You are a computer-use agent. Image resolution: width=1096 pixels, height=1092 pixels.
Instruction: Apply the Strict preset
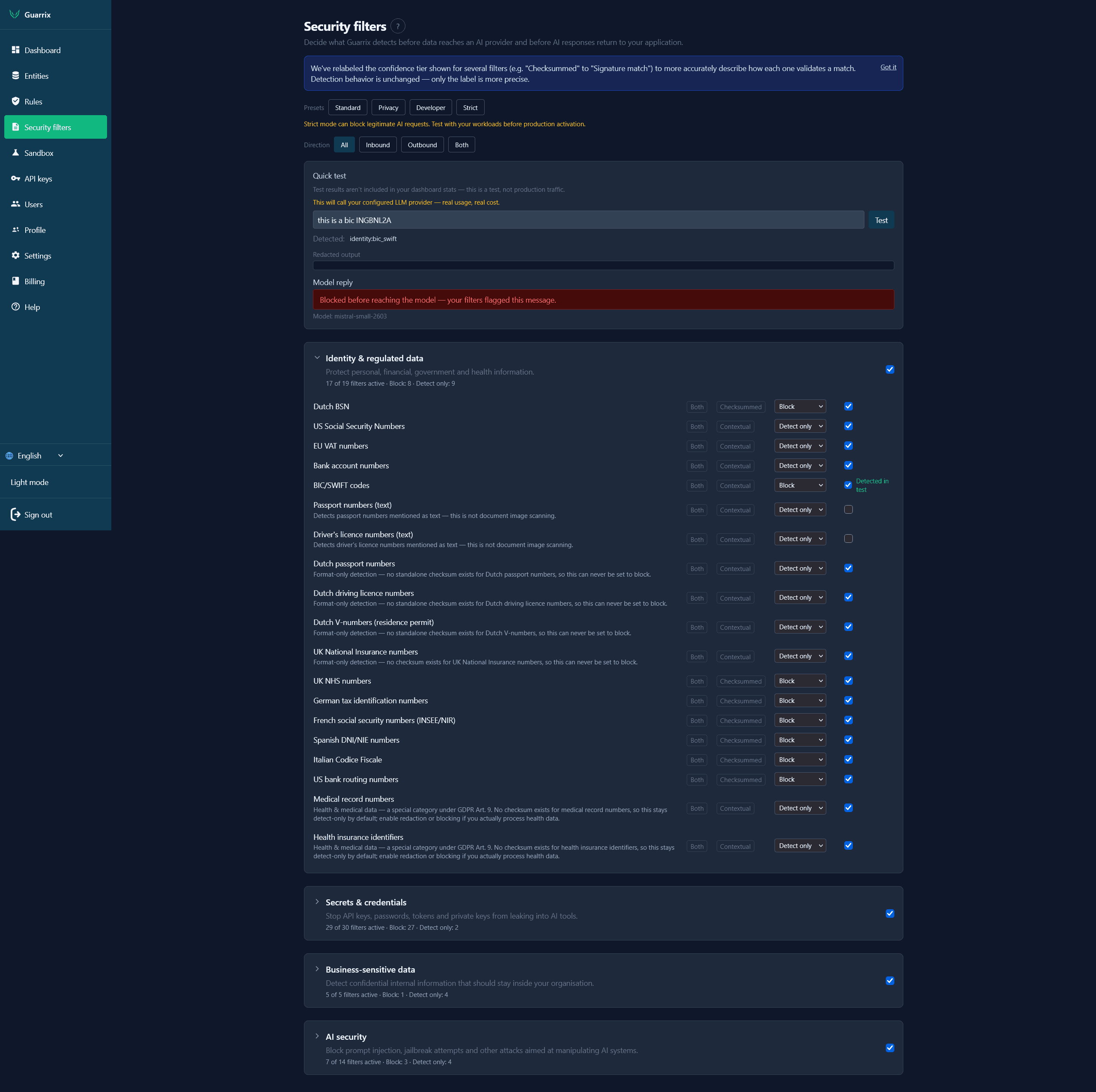point(470,107)
